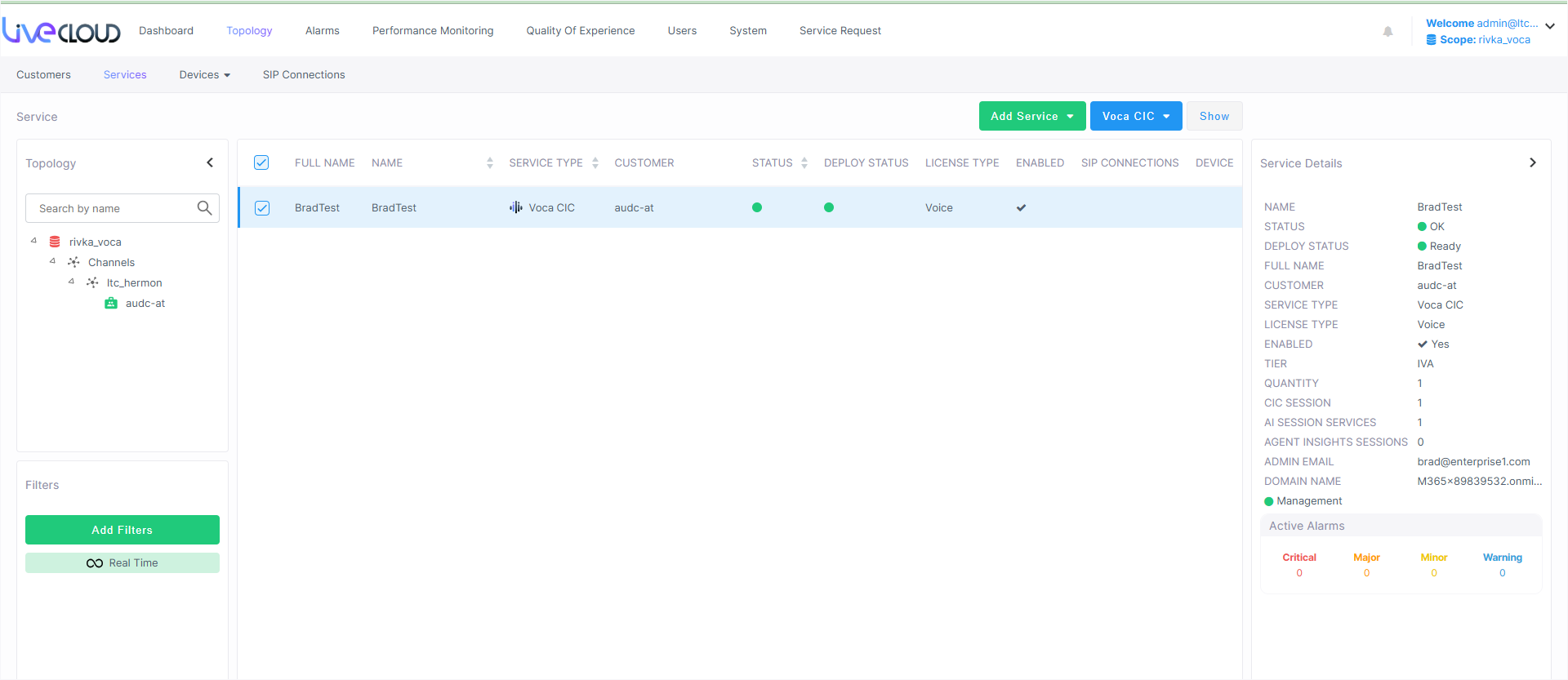Switch to the SIP Connections tab

pyautogui.click(x=304, y=74)
